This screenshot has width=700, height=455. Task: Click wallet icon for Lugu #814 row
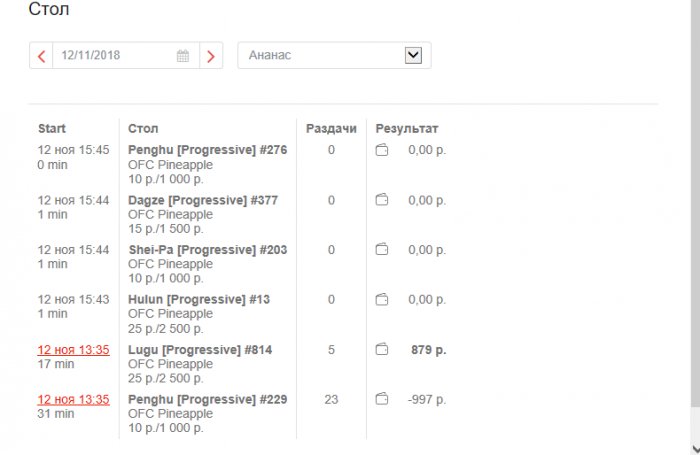(x=381, y=350)
